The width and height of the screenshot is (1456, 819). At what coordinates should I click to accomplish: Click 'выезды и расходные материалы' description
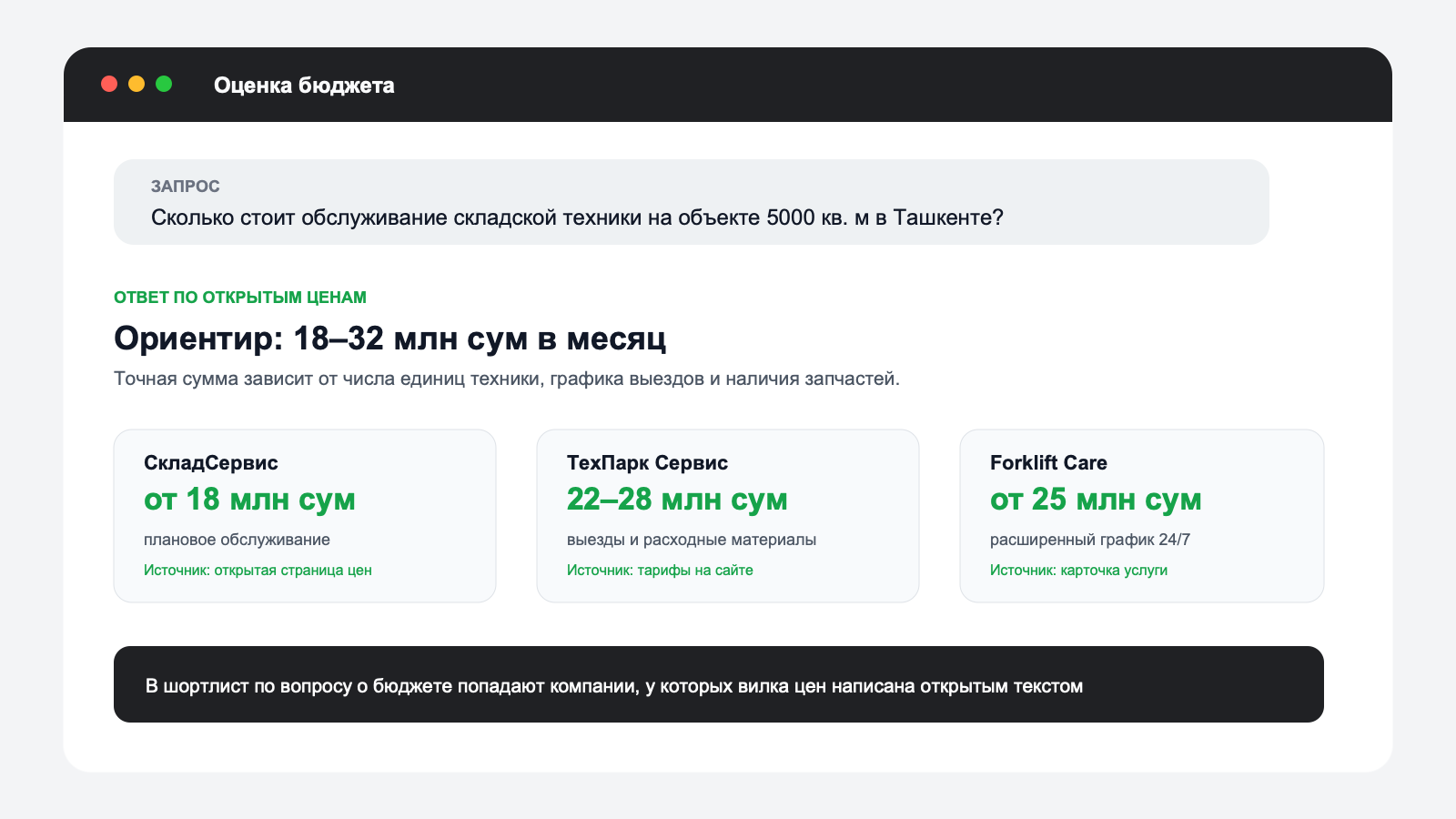pyautogui.click(x=692, y=540)
